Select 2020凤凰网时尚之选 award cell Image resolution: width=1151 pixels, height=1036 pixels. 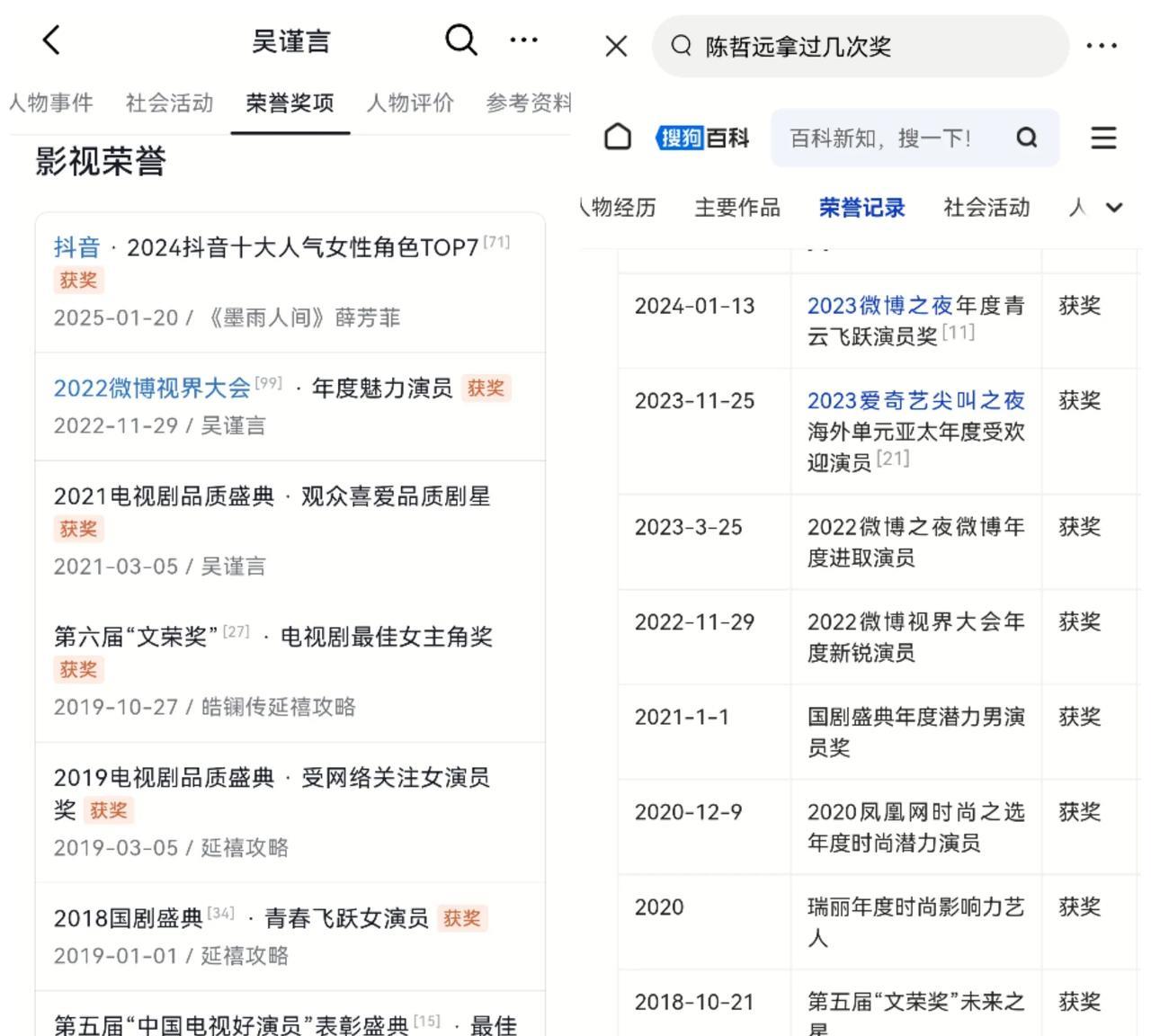[x=915, y=827]
